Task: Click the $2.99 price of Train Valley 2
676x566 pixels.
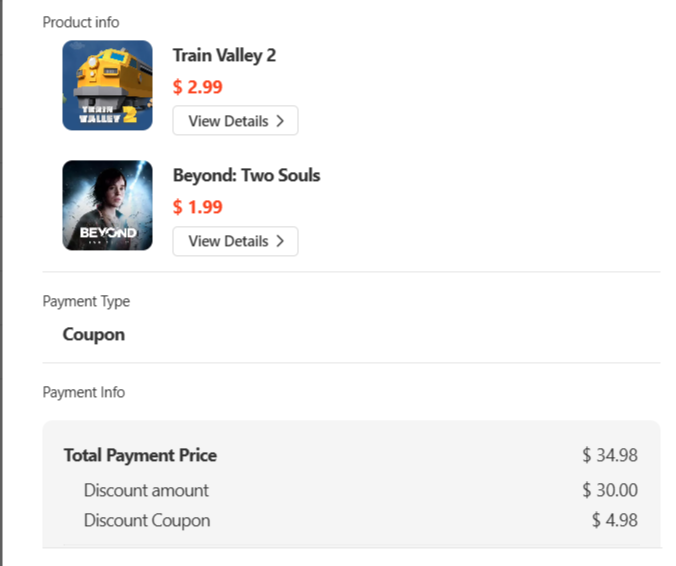Action: click(x=197, y=87)
